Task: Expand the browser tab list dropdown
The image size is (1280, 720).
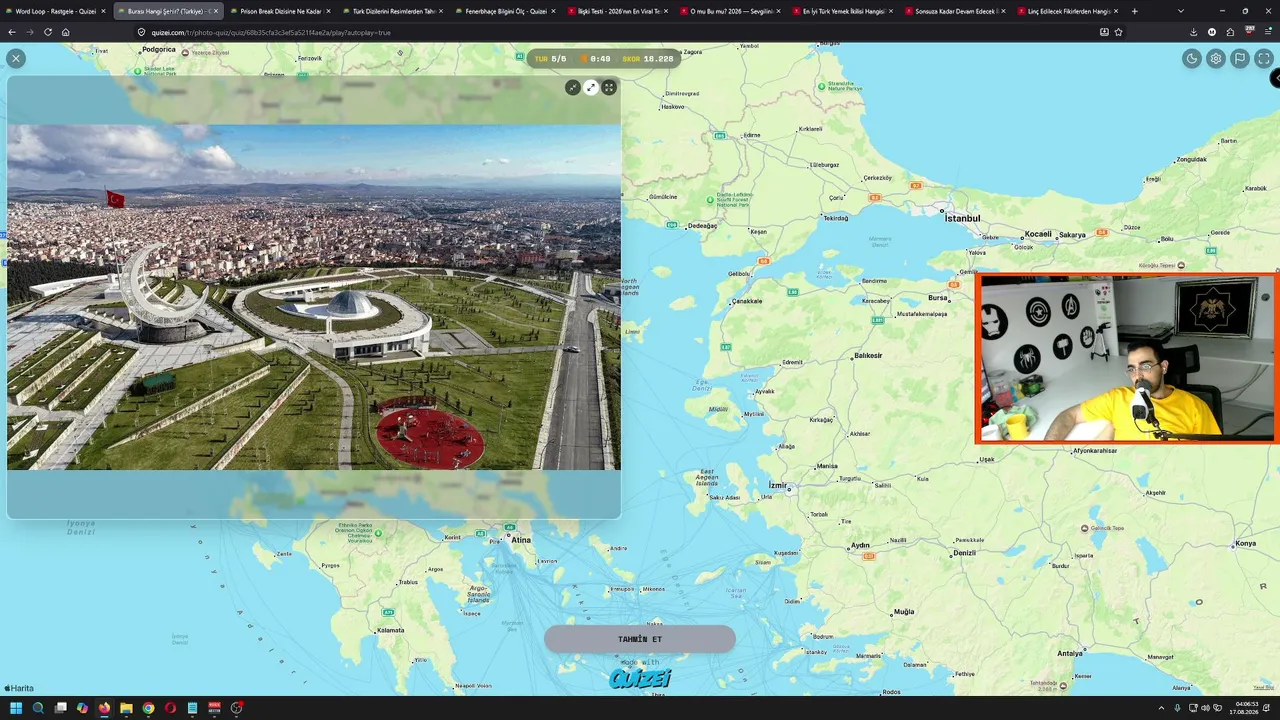Action: 1181,11
